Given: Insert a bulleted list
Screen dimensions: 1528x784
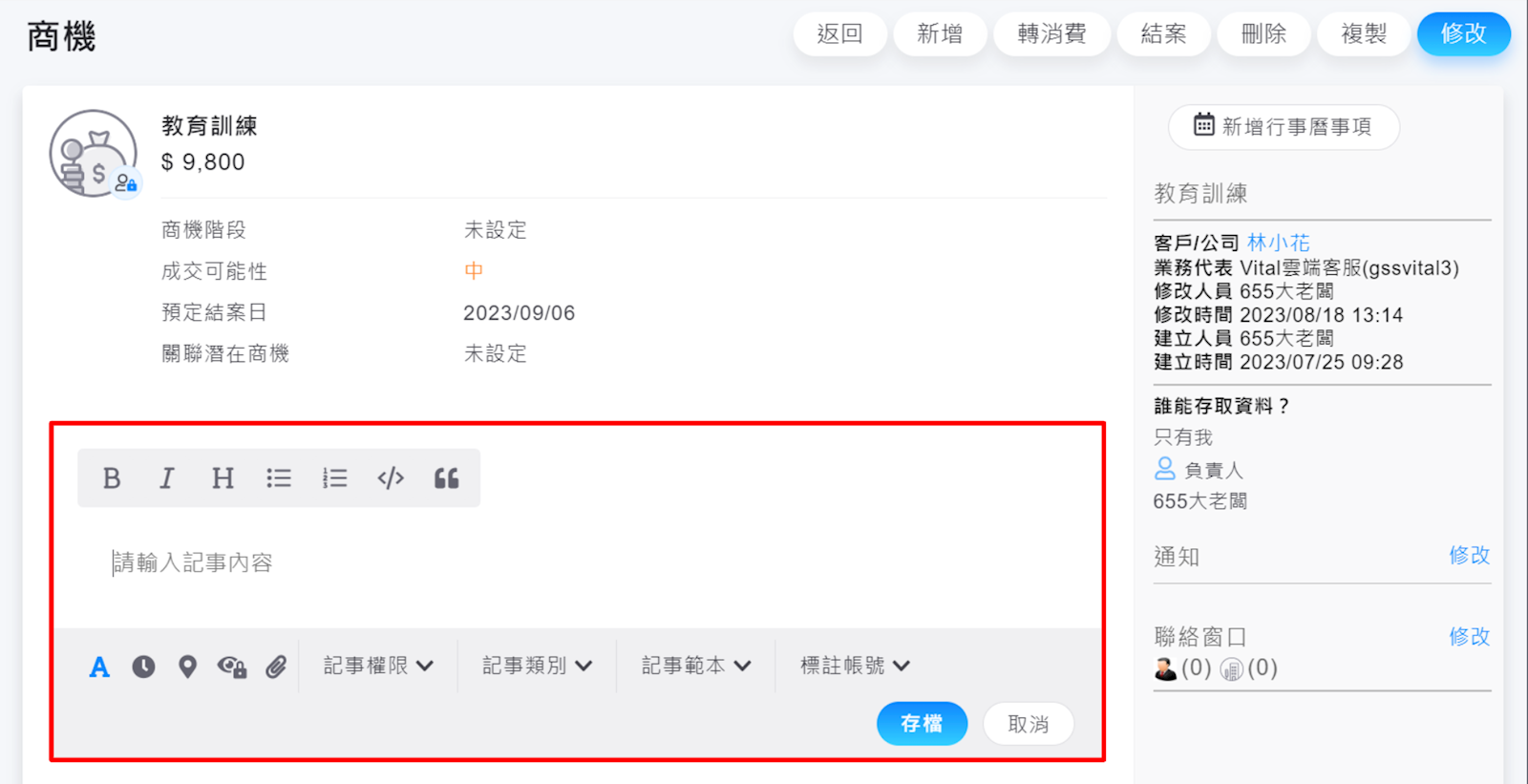Looking at the screenshot, I should (x=279, y=477).
